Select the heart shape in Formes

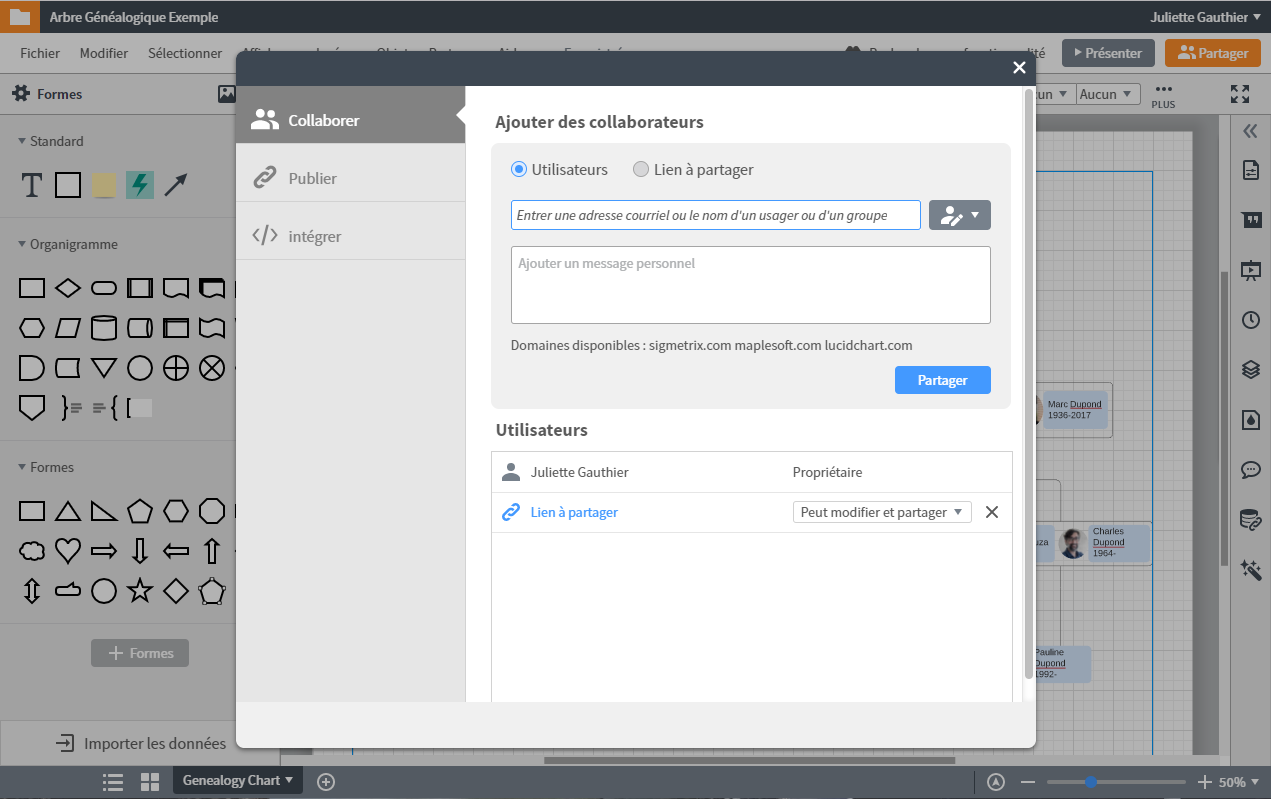tap(68, 550)
